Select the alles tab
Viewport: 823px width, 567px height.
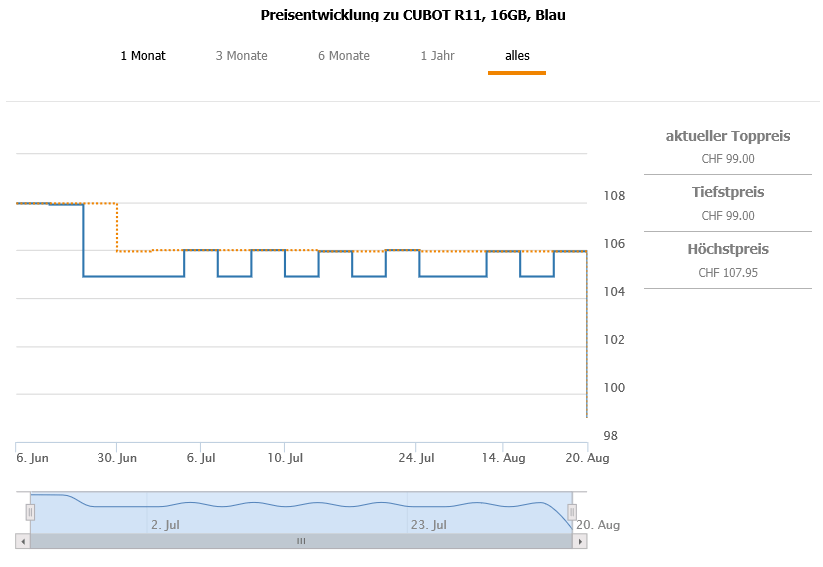(517, 56)
